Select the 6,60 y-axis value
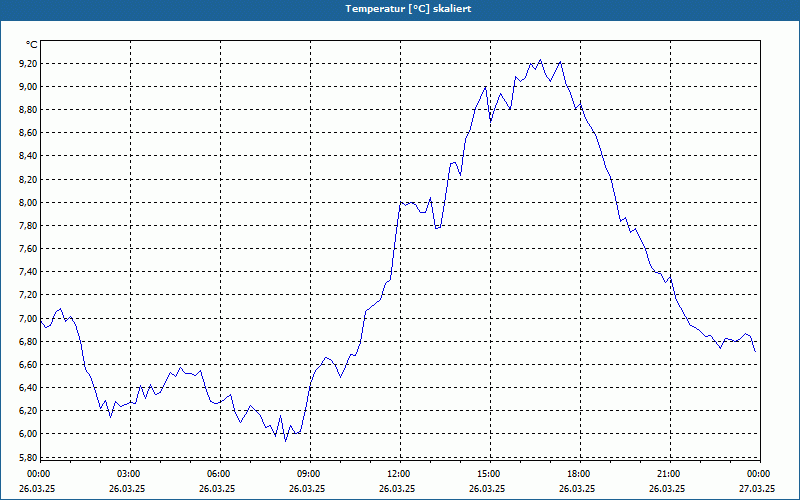The height and width of the screenshot is (500, 800). click(x=28, y=364)
